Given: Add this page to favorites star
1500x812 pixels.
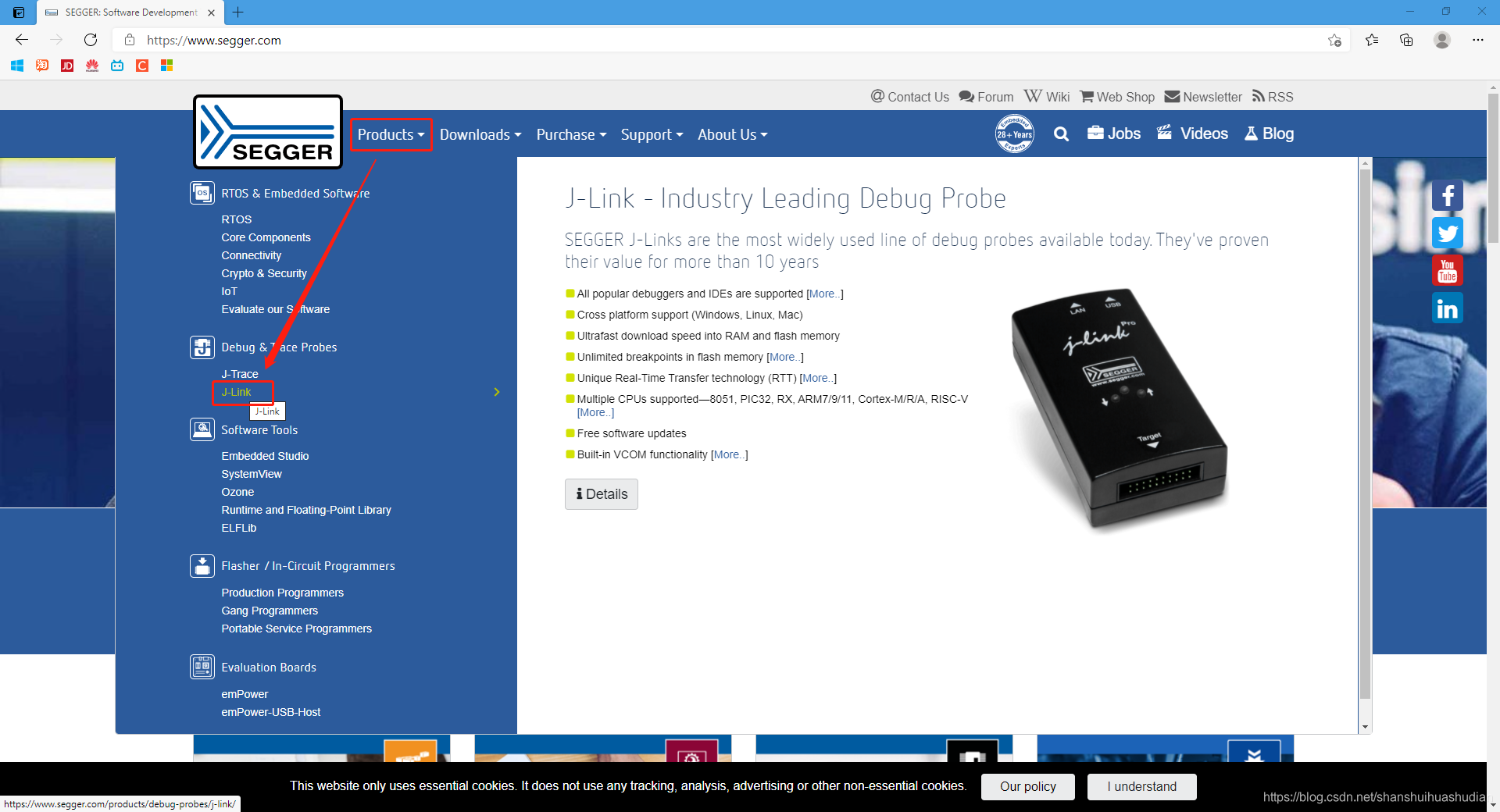Looking at the screenshot, I should click(1334, 40).
